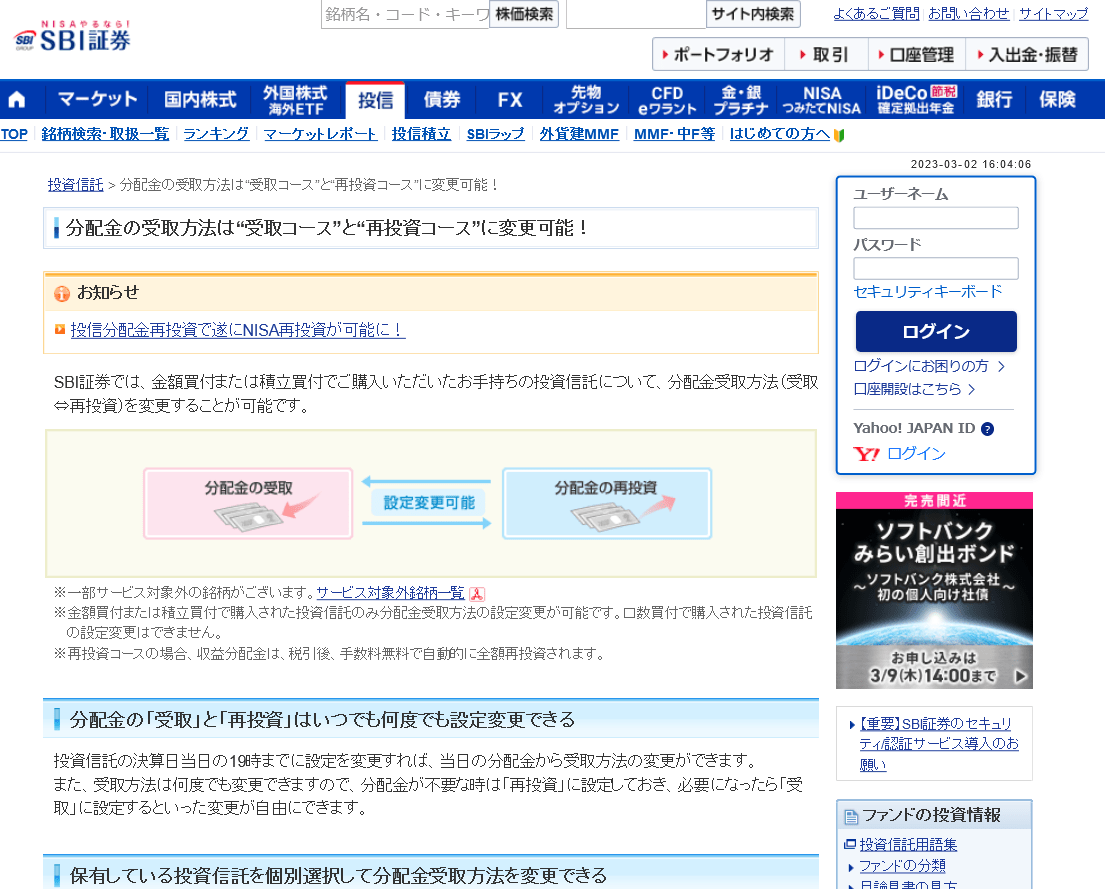Screen dimensions: 1105x889
Task: Click the Y! icon to log in with Yahoo
Action: [868, 452]
